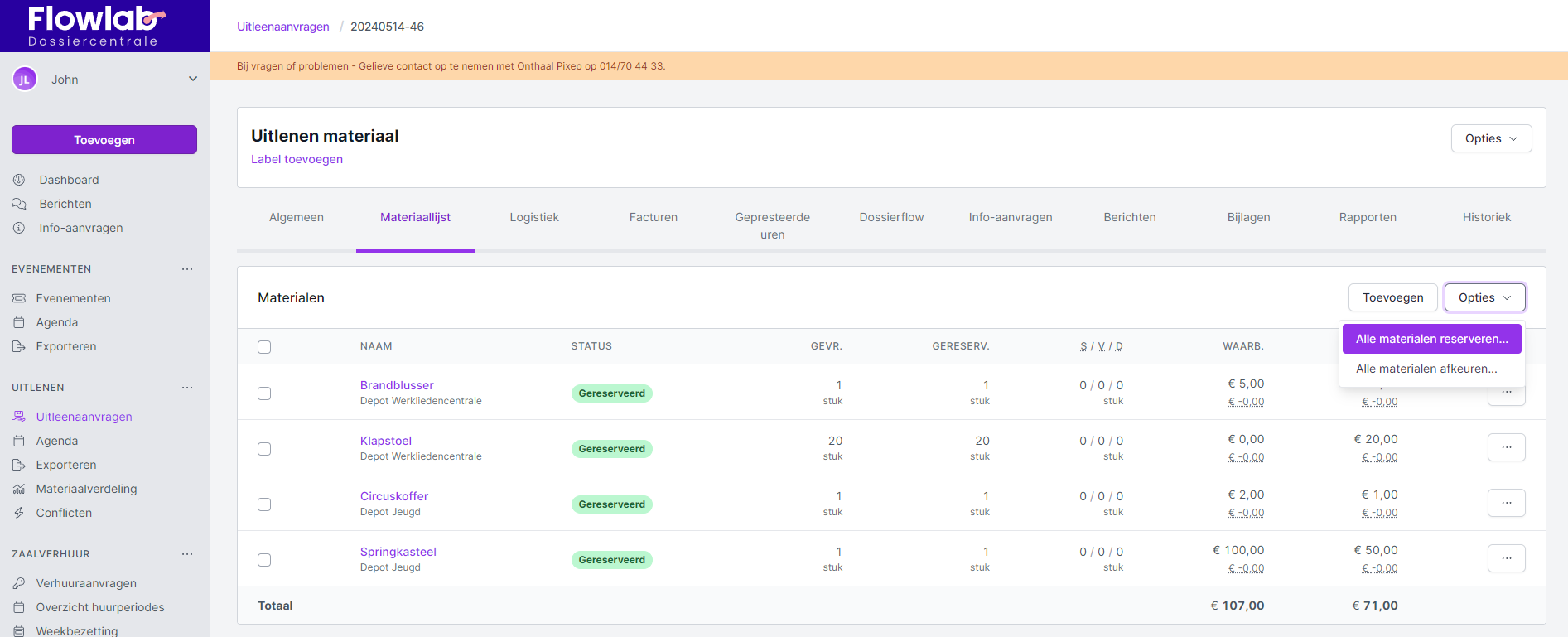Click the purple Toevoegen button in sidebar
Image resolution: width=1568 pixels, height=637 pixels.
(x=104, y=140)
